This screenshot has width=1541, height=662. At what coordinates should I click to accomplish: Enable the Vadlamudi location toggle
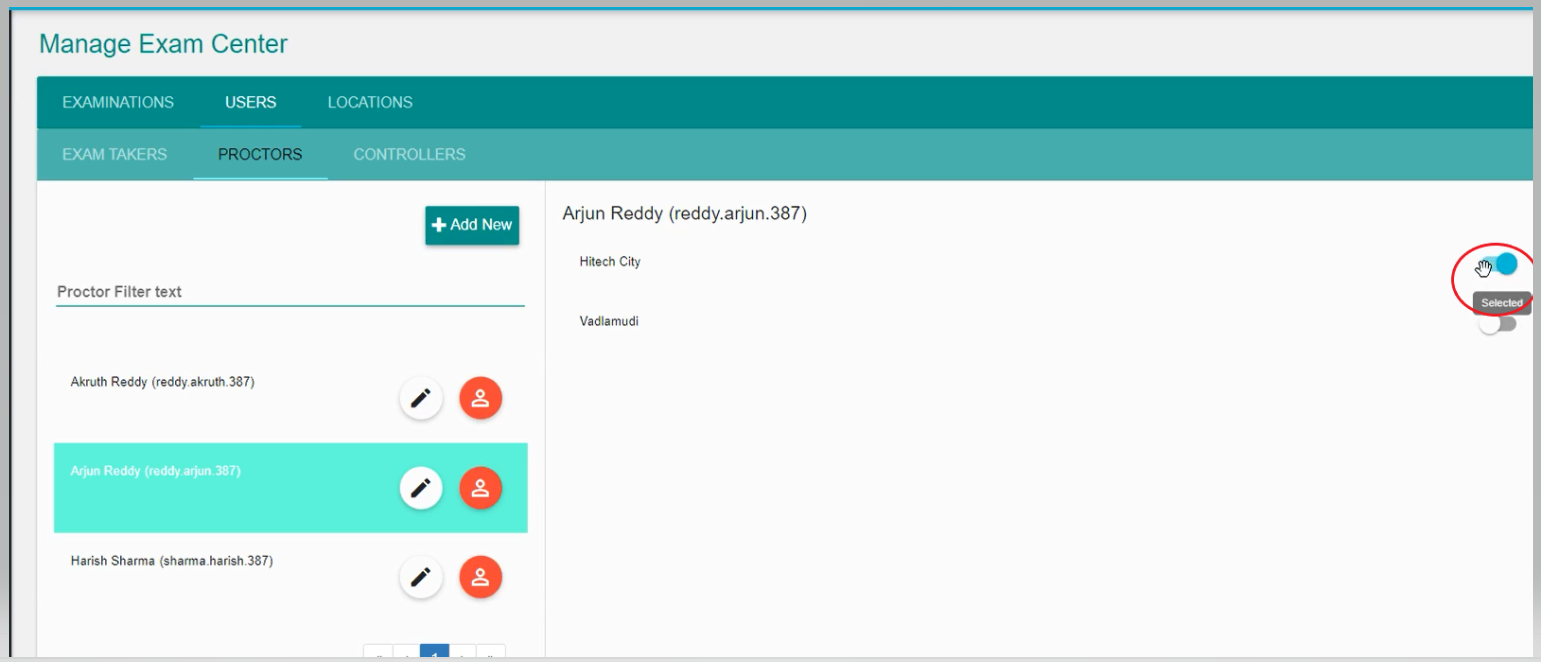(1497, 325)
